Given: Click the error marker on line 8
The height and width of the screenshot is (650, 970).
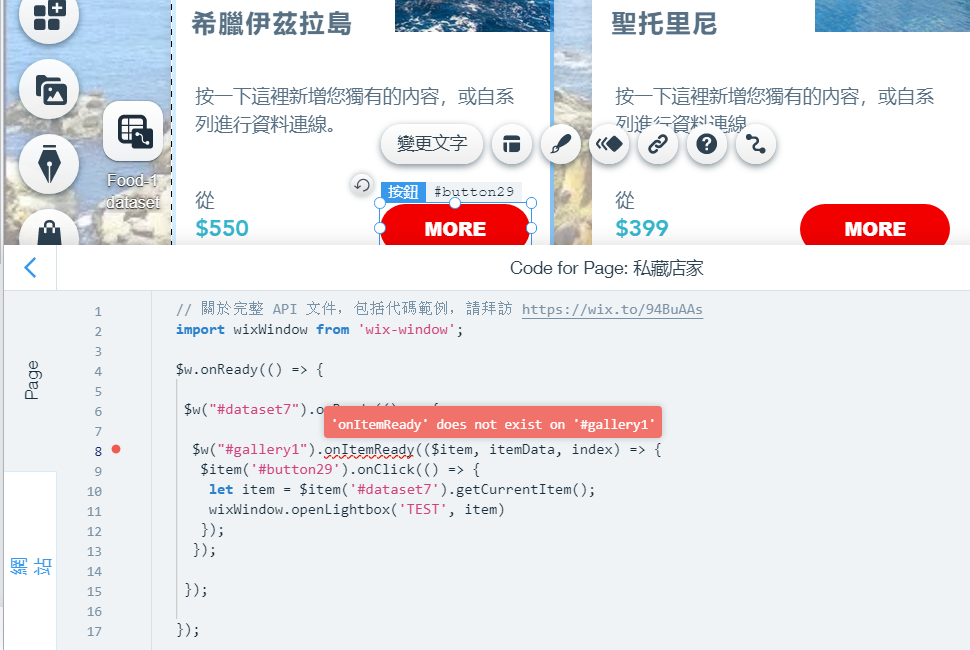Looking at the screenshot, I should click(116, 449).
